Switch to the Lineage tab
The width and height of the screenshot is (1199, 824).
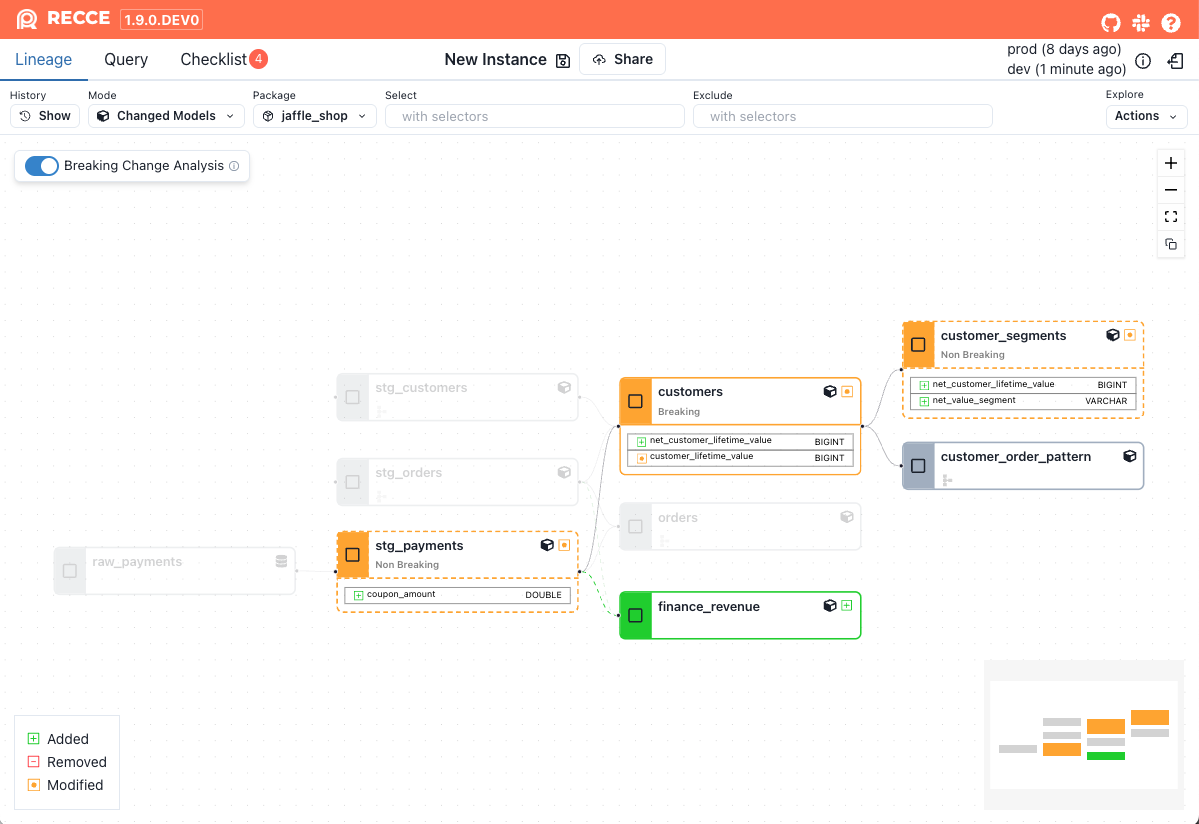(44, 60)
